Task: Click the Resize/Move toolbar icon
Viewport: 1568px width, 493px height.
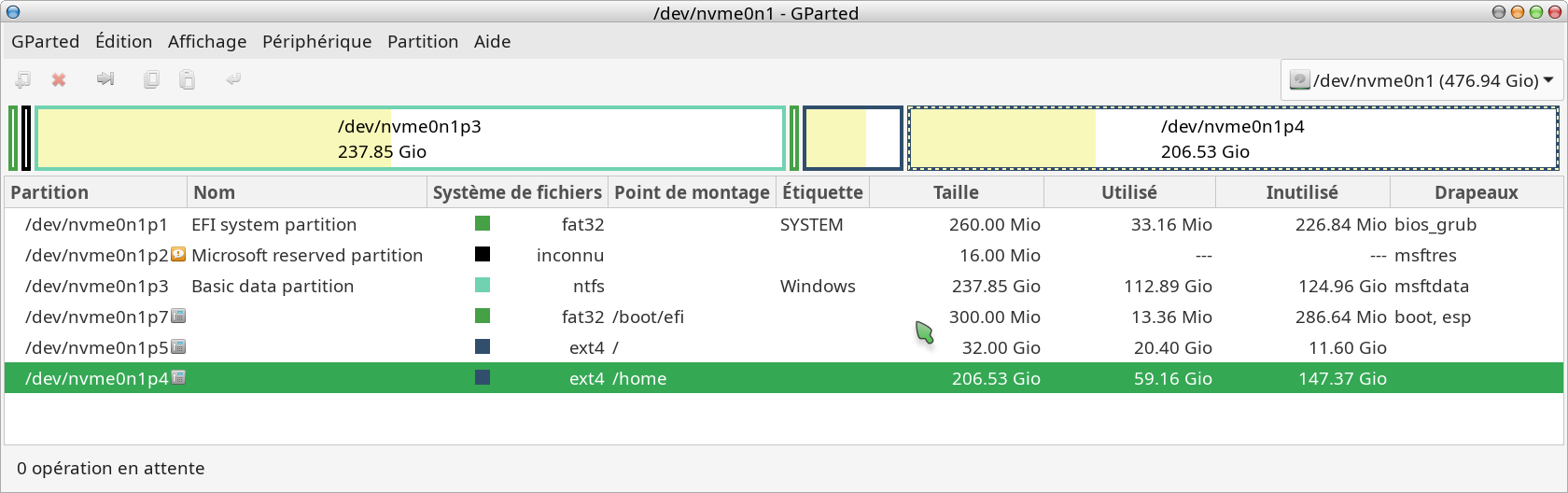Action: point(105,79)
